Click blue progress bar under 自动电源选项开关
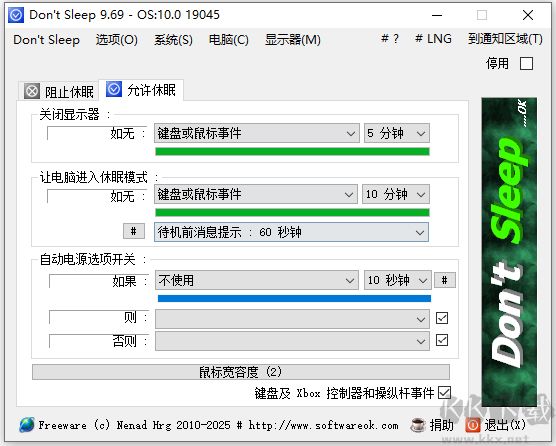 click(x=294, y=299)
